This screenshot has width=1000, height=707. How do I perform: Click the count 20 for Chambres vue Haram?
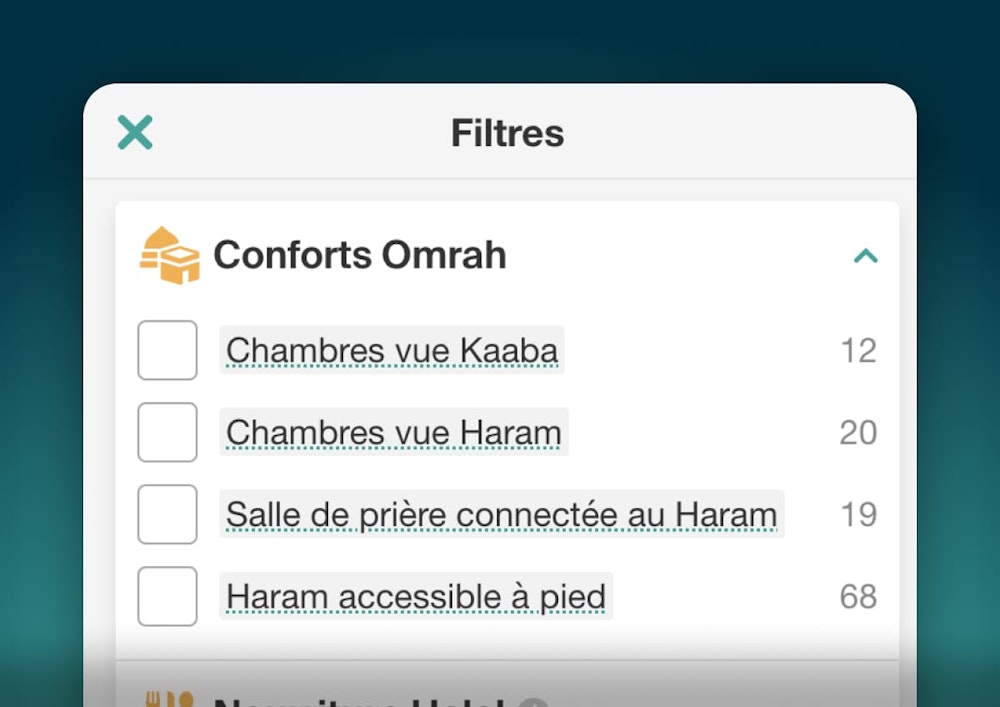858,432
